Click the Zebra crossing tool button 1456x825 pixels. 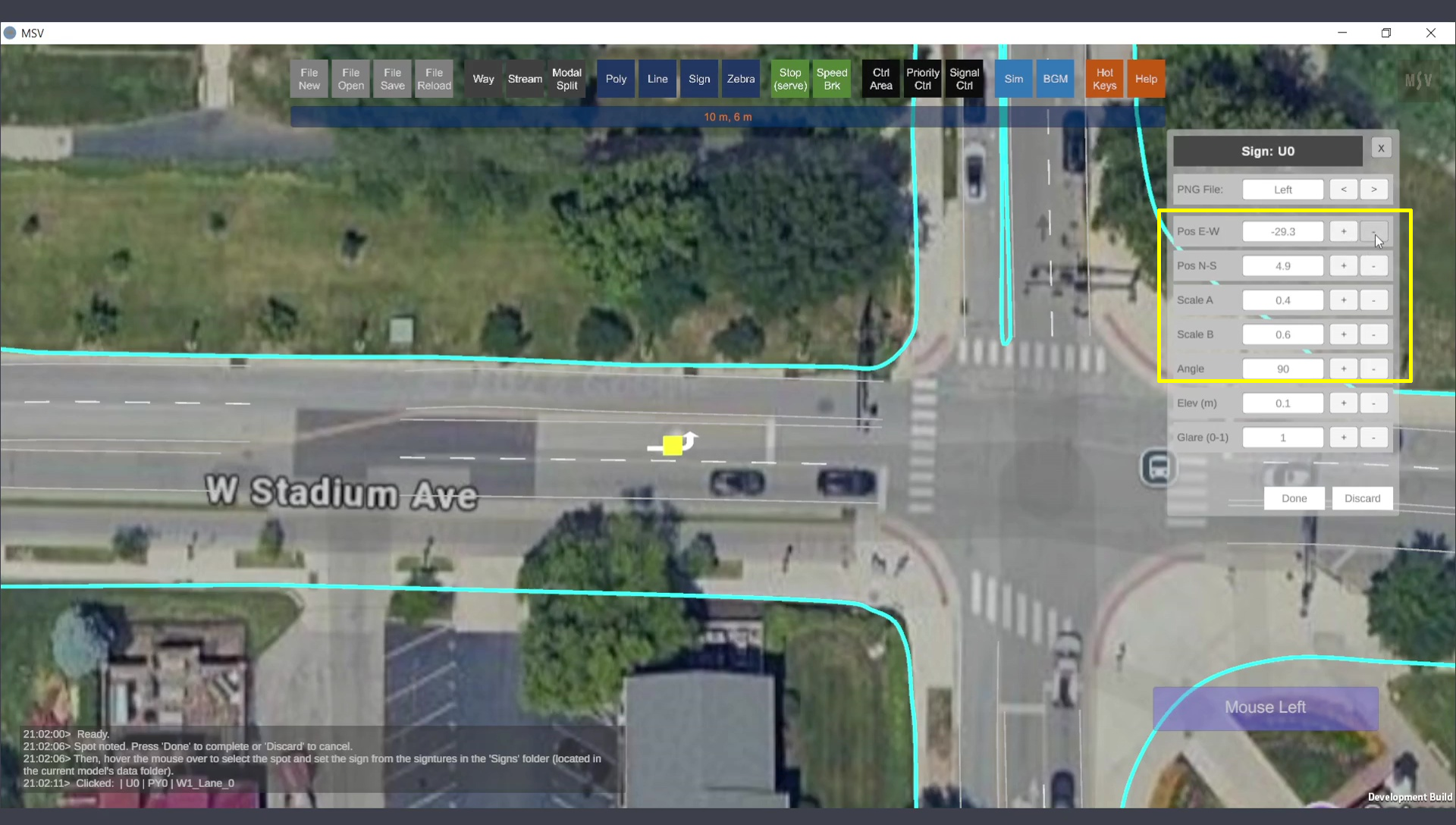[x=740, y=79]
